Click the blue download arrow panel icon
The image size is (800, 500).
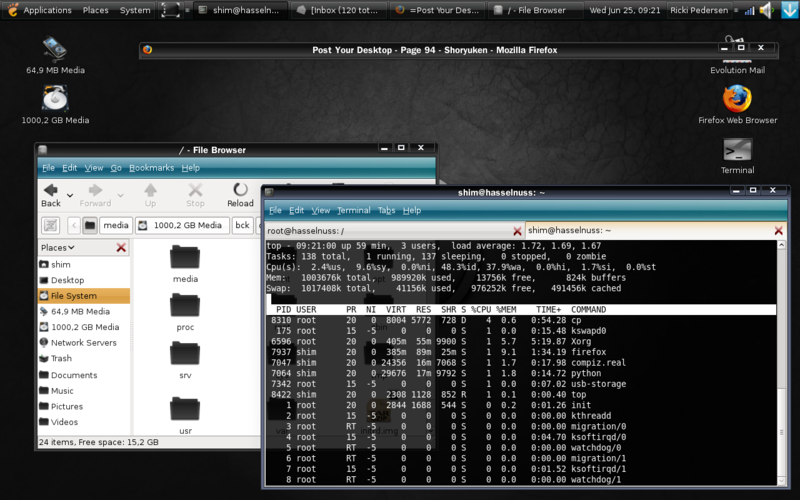coord(790,10)
